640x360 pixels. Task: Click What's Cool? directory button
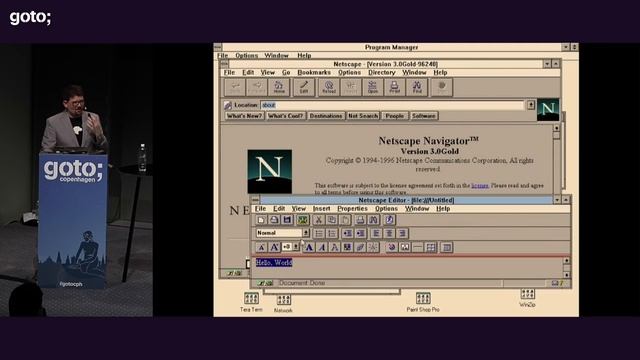point(286,116)
